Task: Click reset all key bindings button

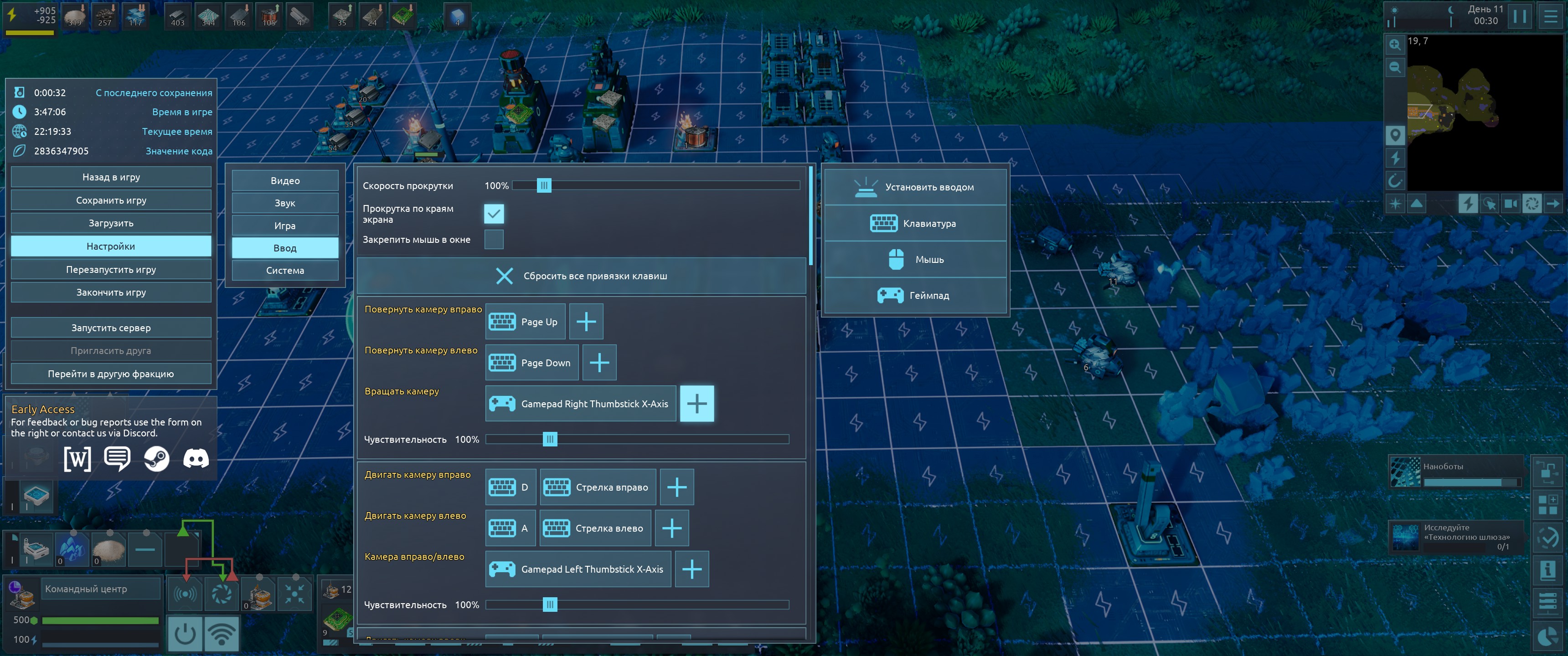Action: [x=581, y=276]
